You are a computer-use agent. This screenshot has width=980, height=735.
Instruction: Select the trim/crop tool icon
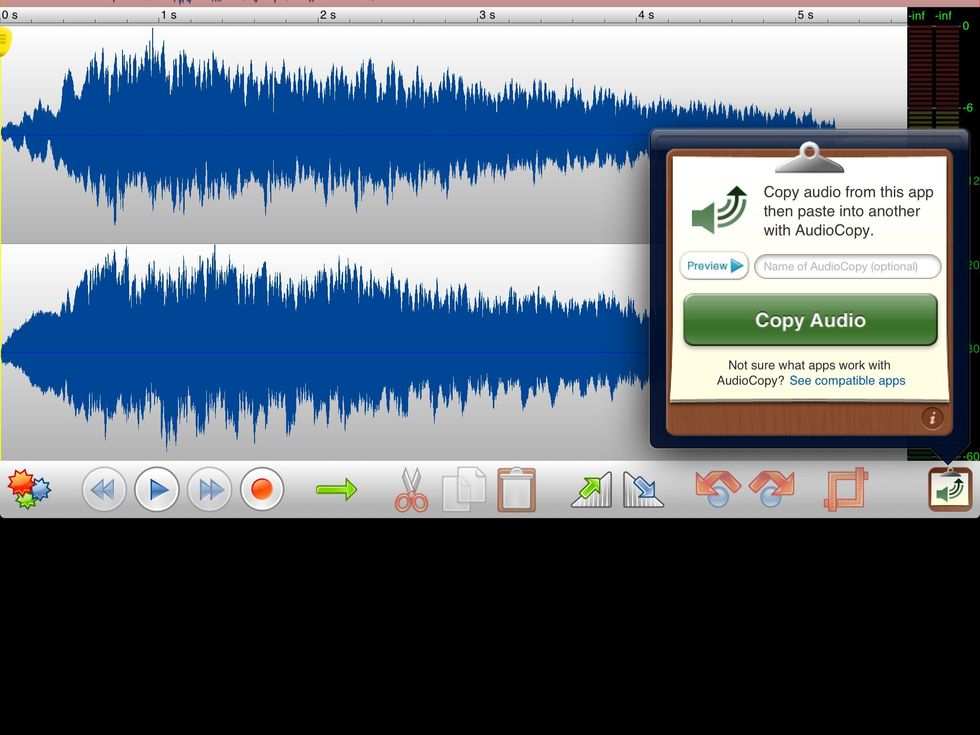845,489
